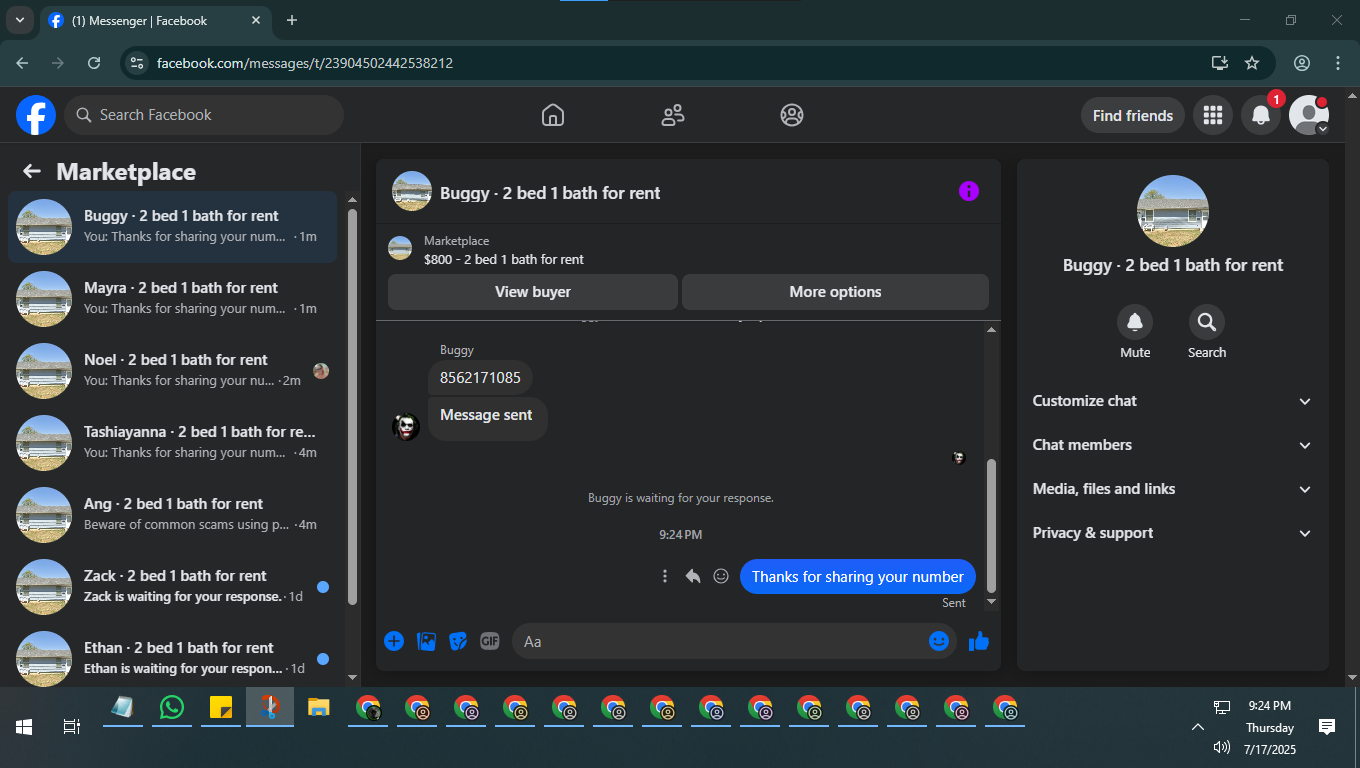Click the chat messages scrollbar thumb

[x=992, y=525]
